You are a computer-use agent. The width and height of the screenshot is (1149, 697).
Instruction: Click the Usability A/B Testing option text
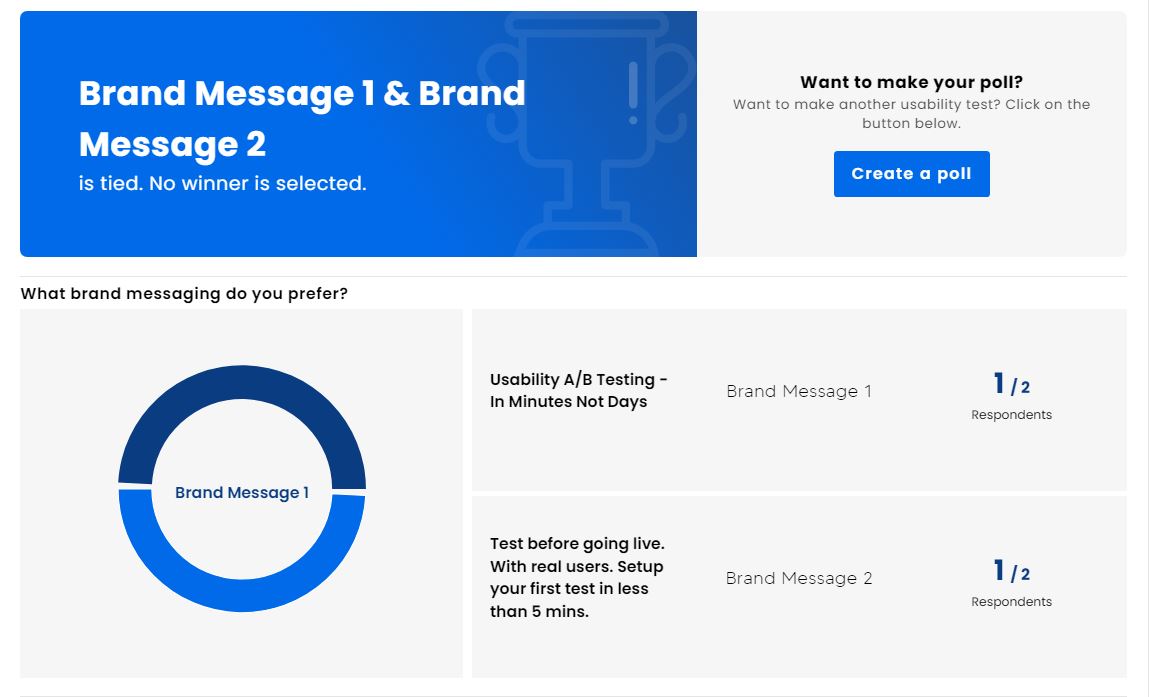click(578, 391)
